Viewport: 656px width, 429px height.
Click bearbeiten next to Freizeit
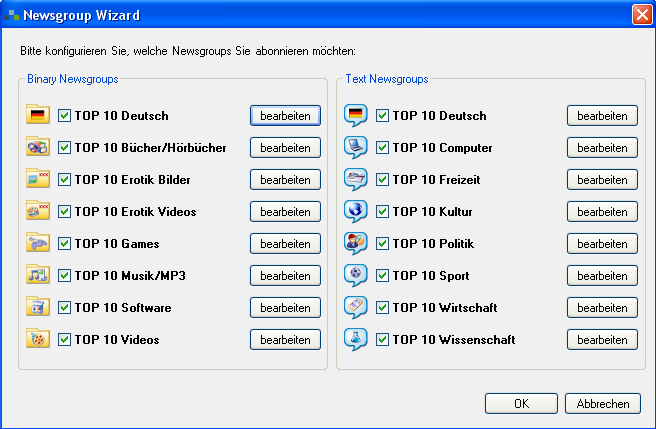pos(602,180)
